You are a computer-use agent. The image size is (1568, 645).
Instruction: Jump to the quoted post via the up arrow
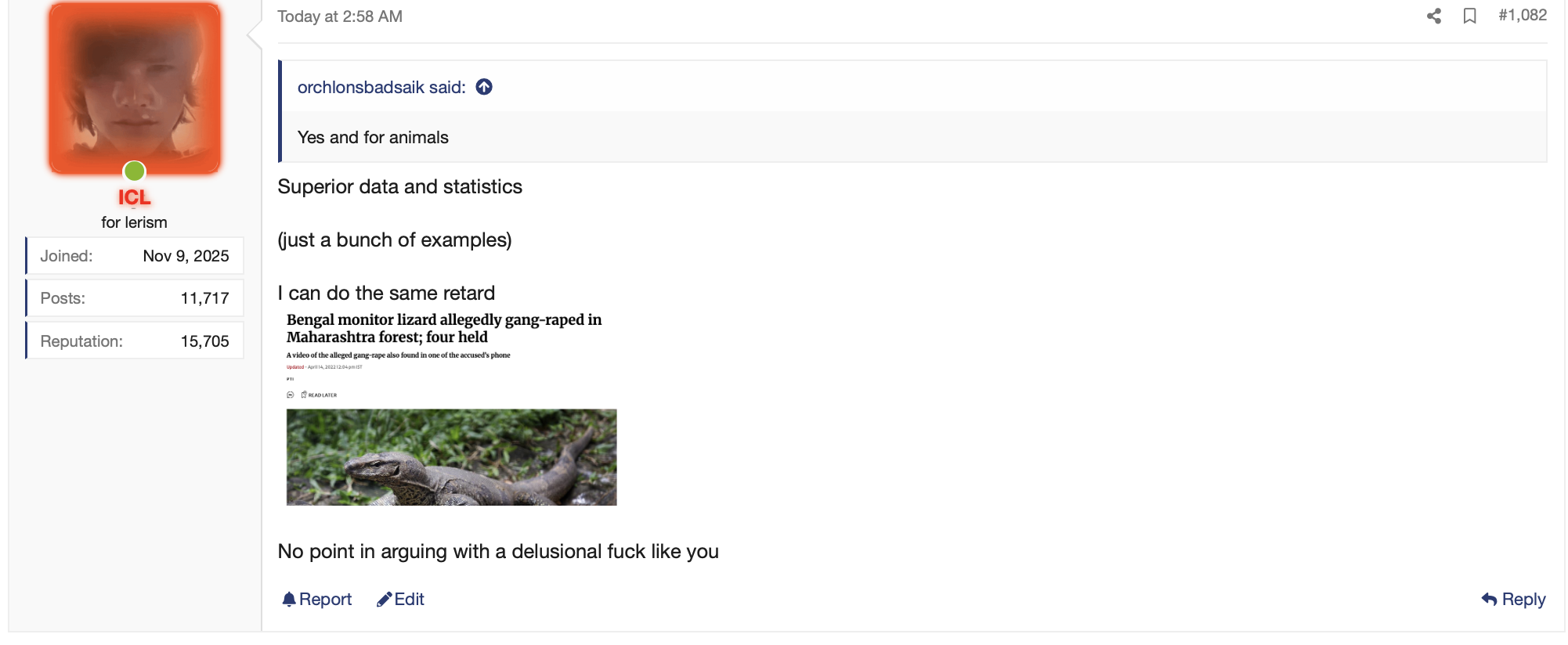pos(484,87)
